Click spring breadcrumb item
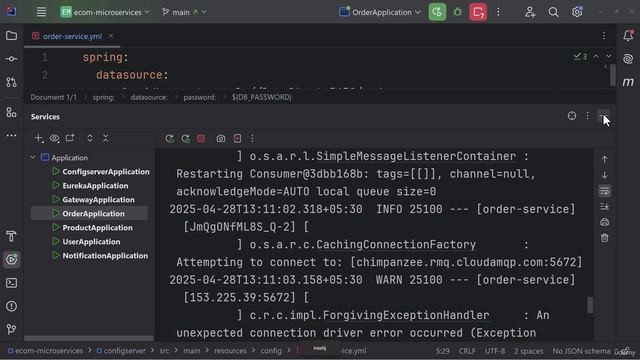This screenshot has height=360, width=640. pyautogui.click(x=103, y=97)
